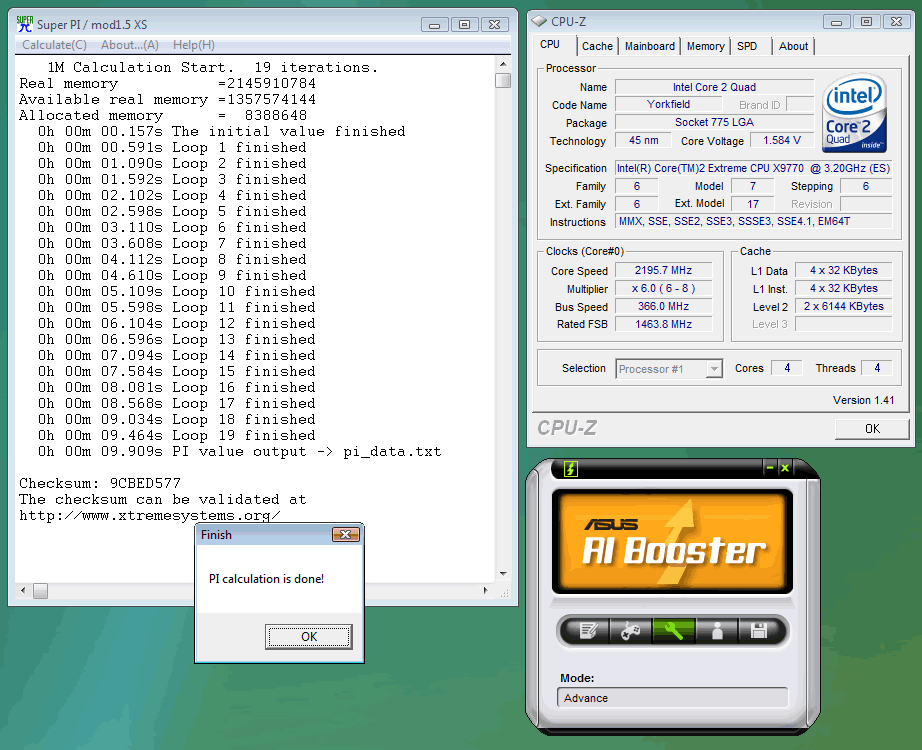Select the green wrench tuning icon

coord(673,631)
